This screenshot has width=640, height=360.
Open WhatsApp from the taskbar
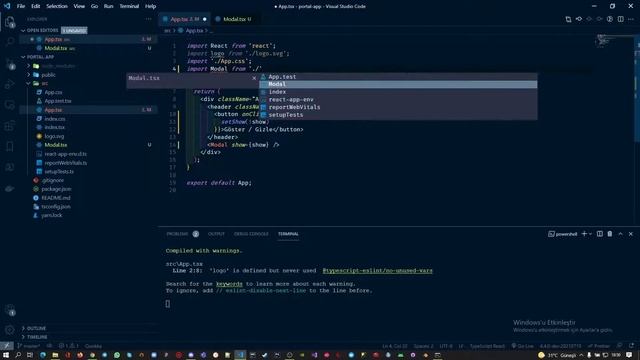tap(117, 355)
